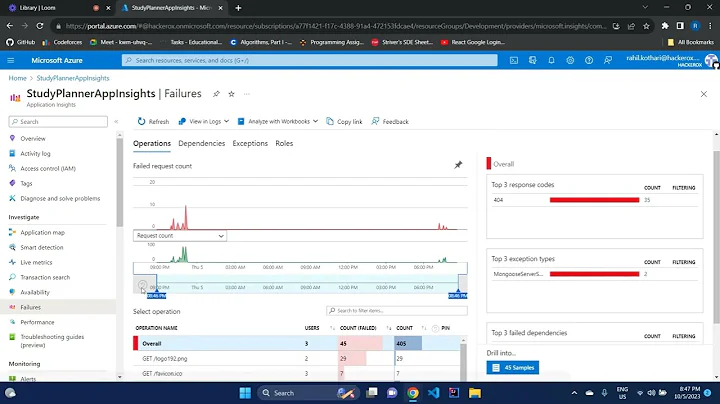The height and width of the screenshot is (404, 720).
Task: Go to Home breadcrumb link
Action: [x=17, y=78]
